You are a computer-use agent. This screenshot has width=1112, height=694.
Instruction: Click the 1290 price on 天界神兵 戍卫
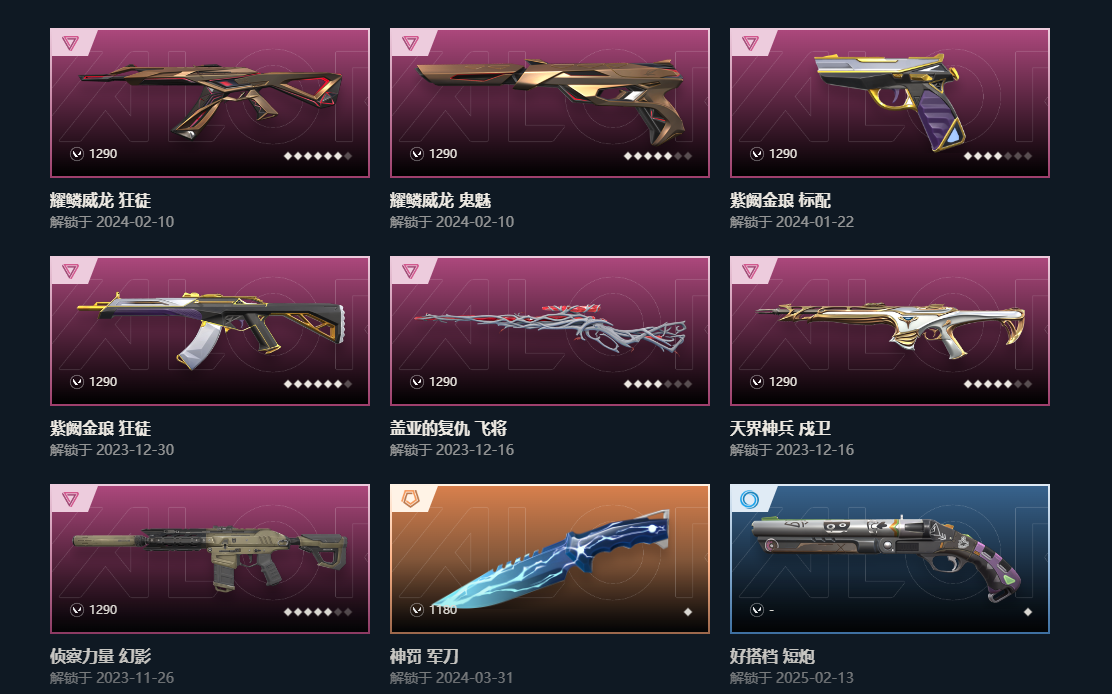coord(783,382)
